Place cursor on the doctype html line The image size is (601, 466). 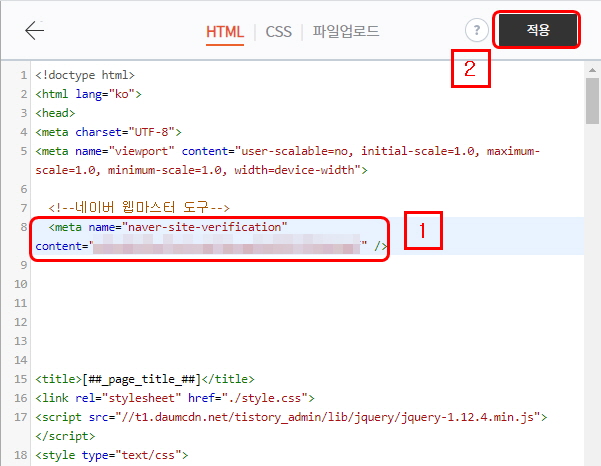(x=85, y=75)
